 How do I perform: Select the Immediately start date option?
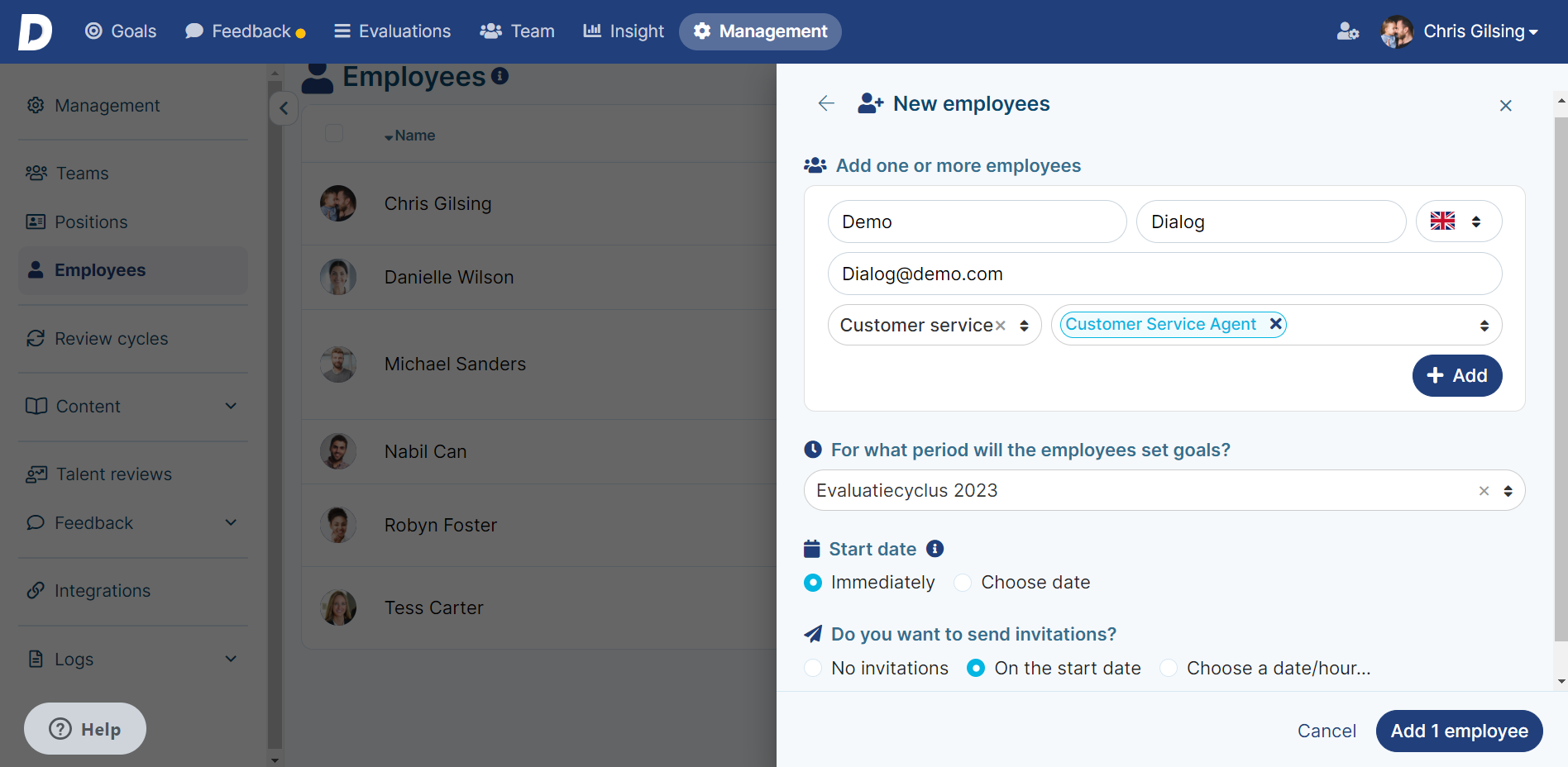click(813, 583)
